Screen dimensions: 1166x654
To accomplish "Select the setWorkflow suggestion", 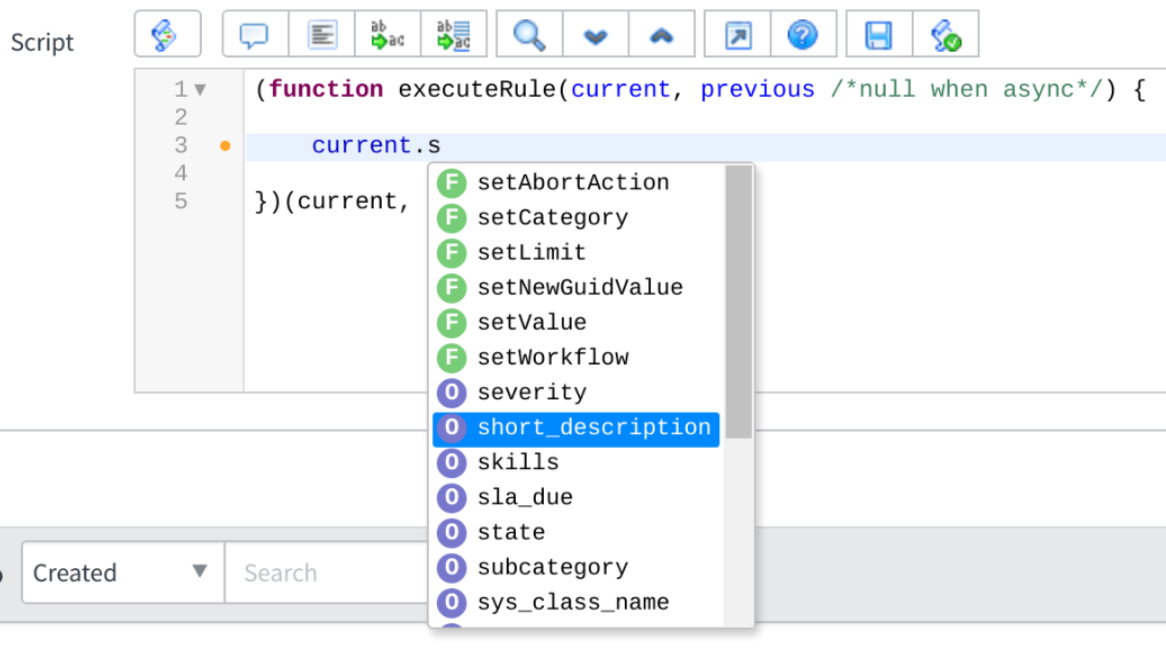I will point(576,358).
